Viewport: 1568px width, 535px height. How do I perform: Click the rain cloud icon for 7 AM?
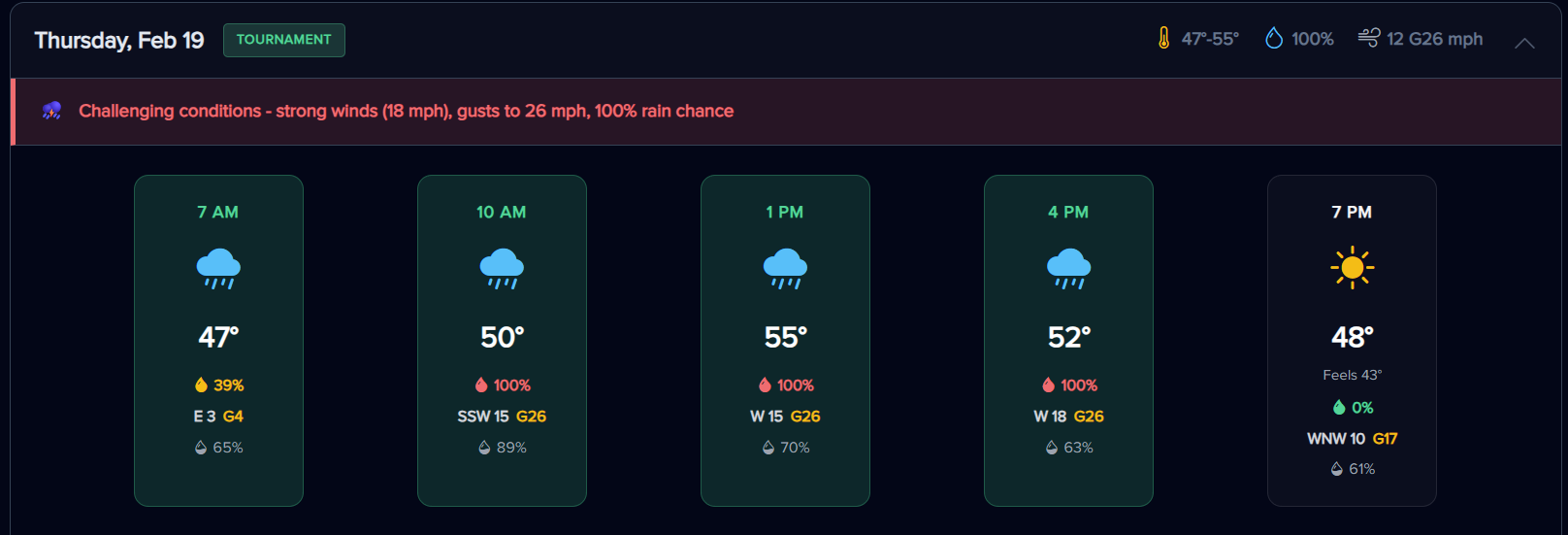click(x=218, y=268)
